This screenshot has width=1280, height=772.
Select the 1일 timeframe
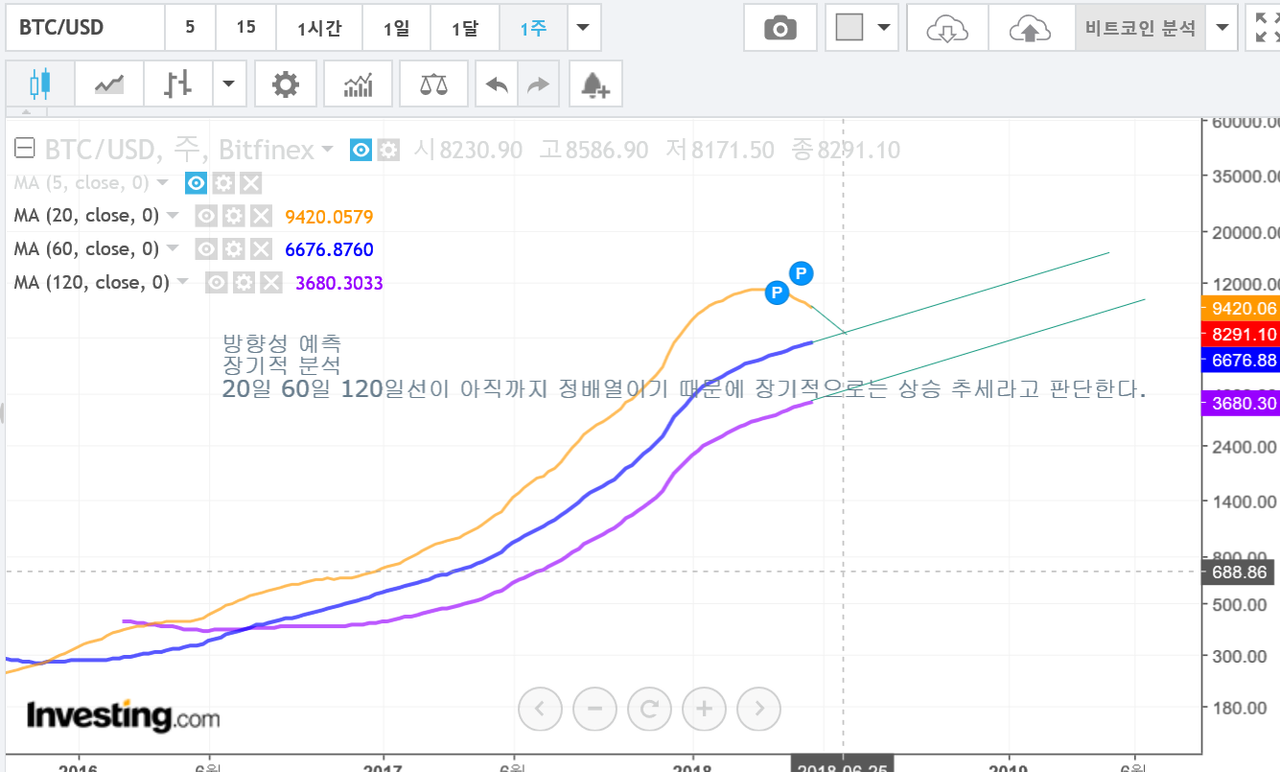pyautogui.click(x=396, y=28)
